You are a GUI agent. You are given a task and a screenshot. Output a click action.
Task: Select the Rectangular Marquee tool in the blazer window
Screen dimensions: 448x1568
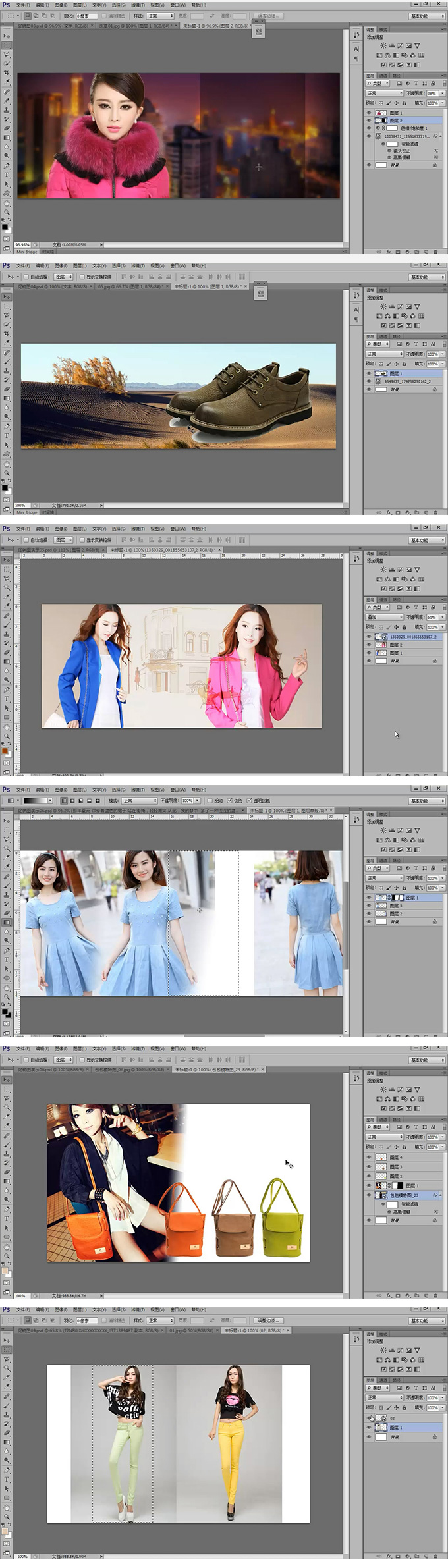[7, 569]
